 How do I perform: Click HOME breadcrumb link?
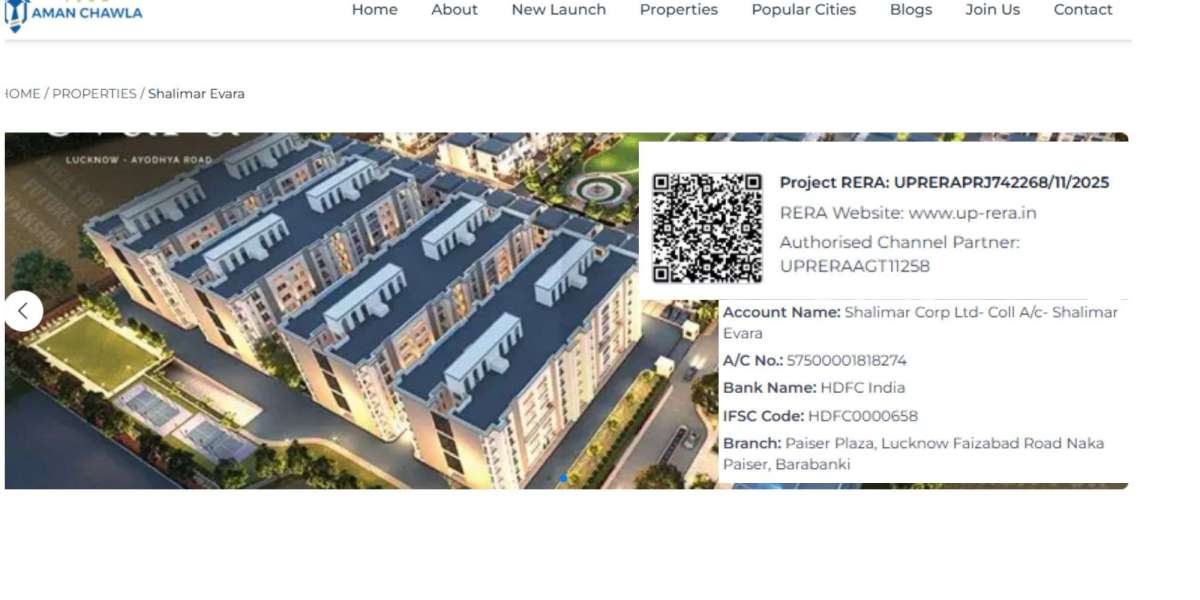(22, 93)
